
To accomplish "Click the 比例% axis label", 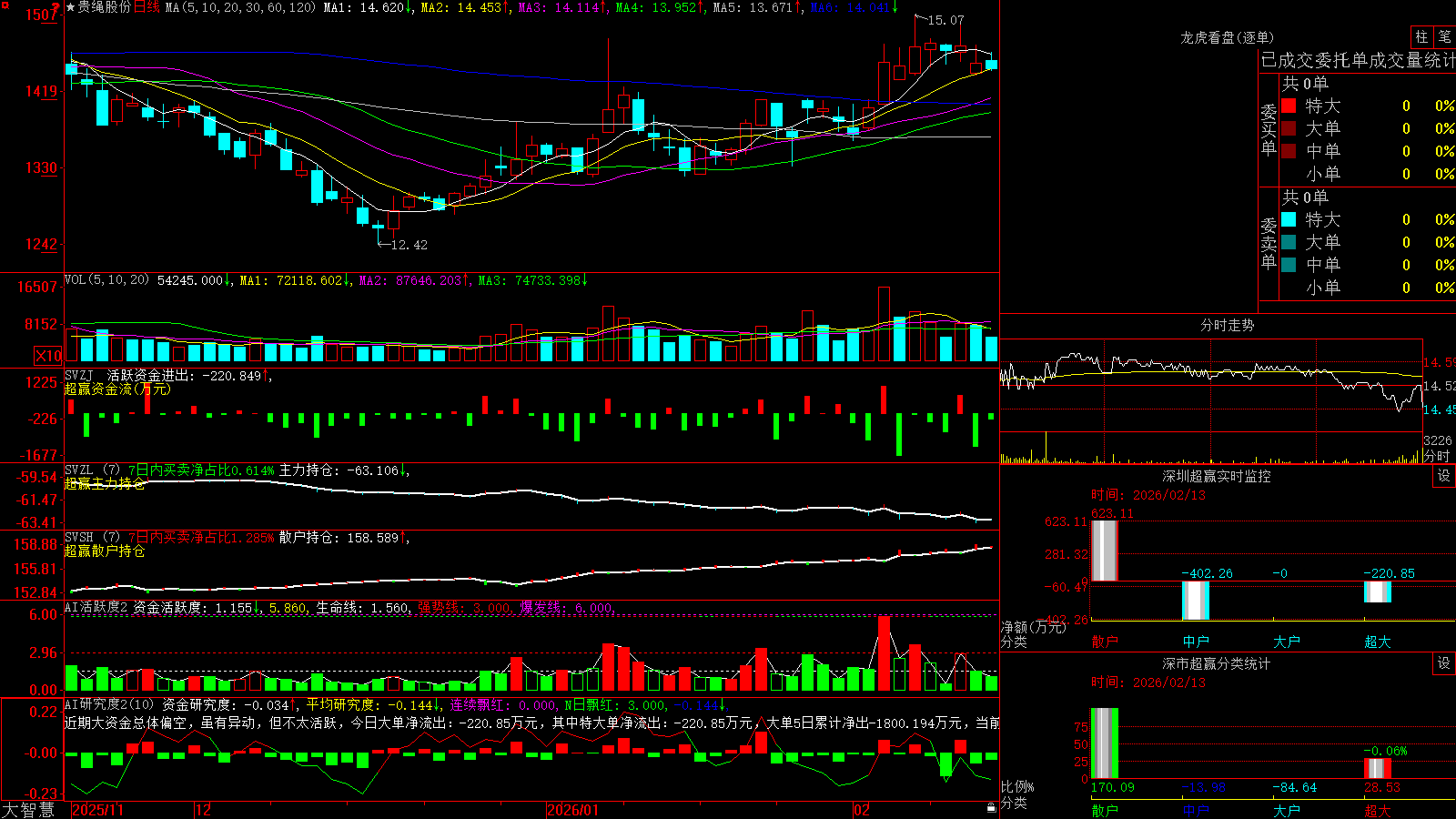I will 1017,786.
